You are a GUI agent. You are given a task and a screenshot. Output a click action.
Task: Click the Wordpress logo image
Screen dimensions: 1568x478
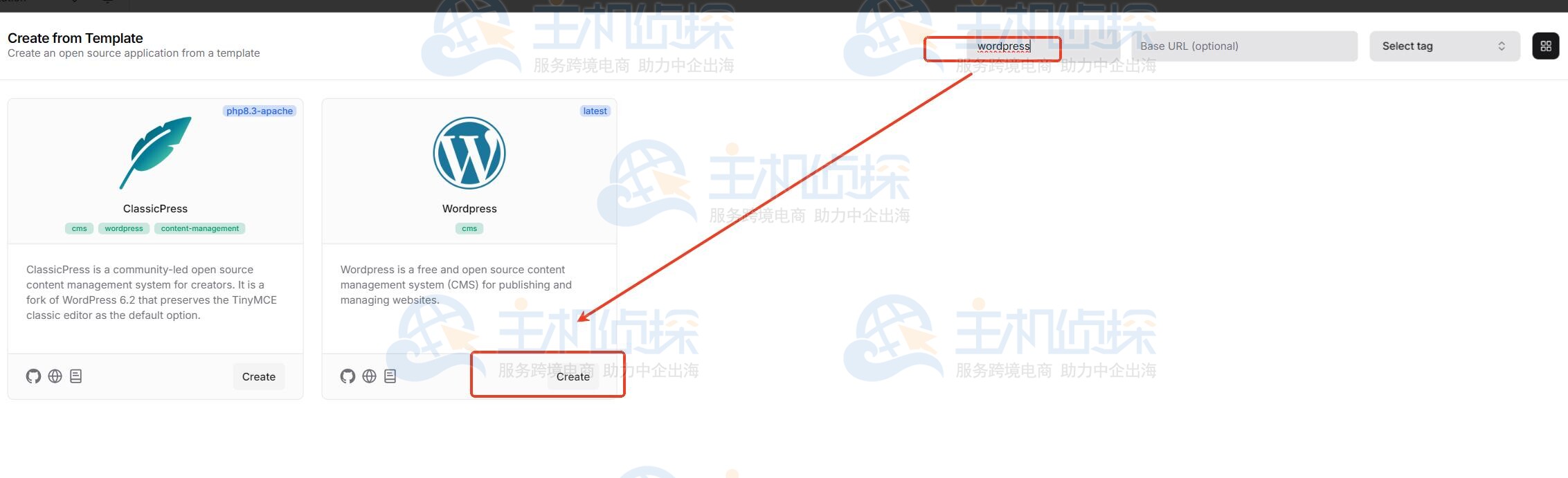(x=469, y=153)
